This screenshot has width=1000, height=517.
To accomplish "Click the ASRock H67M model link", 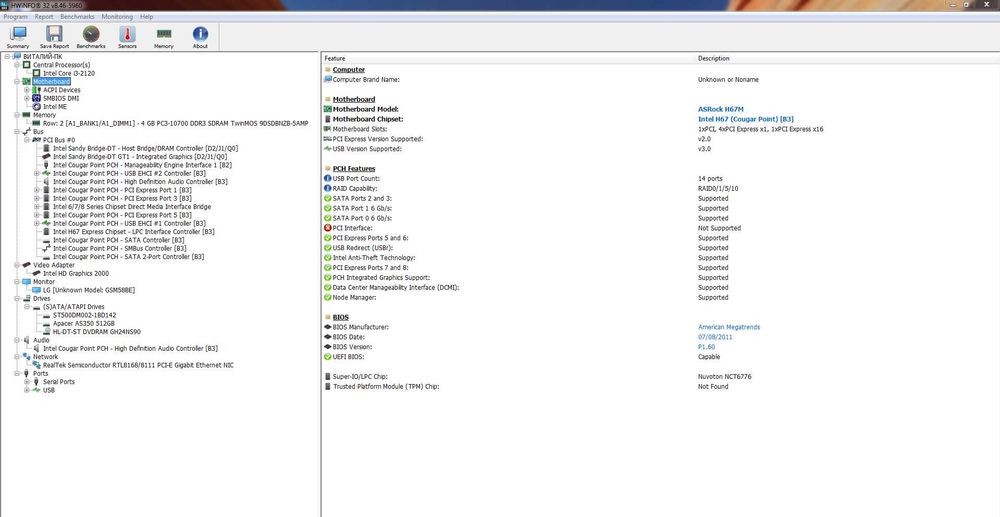I will point(719,109).
